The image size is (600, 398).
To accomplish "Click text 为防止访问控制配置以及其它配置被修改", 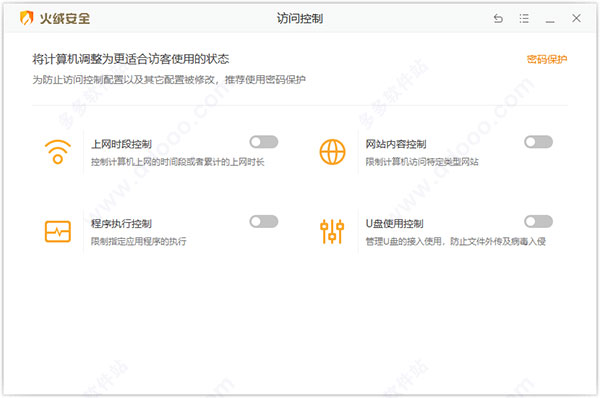I will (x=124, y=80).
